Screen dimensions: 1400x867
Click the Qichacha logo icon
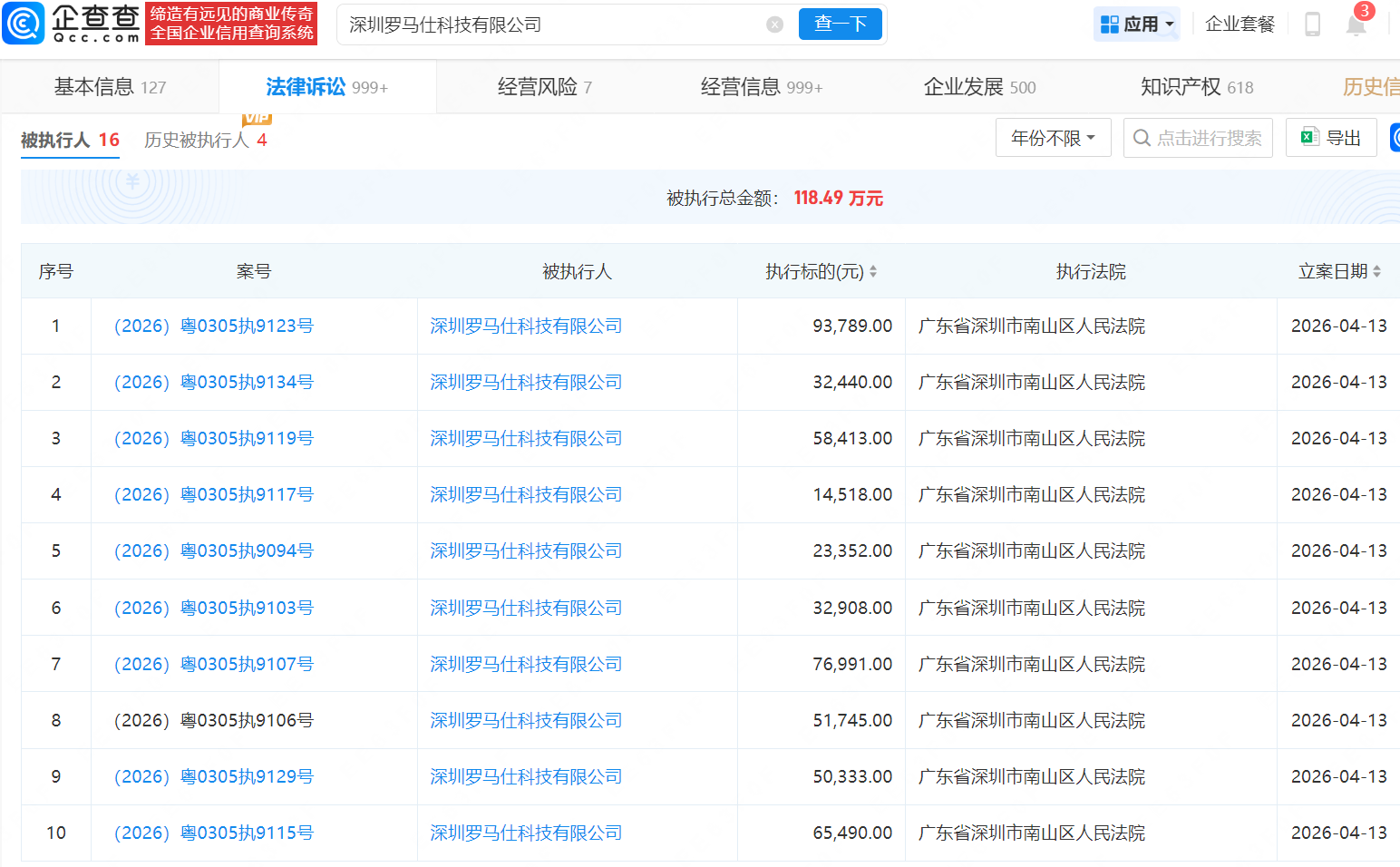coord(24,24)
